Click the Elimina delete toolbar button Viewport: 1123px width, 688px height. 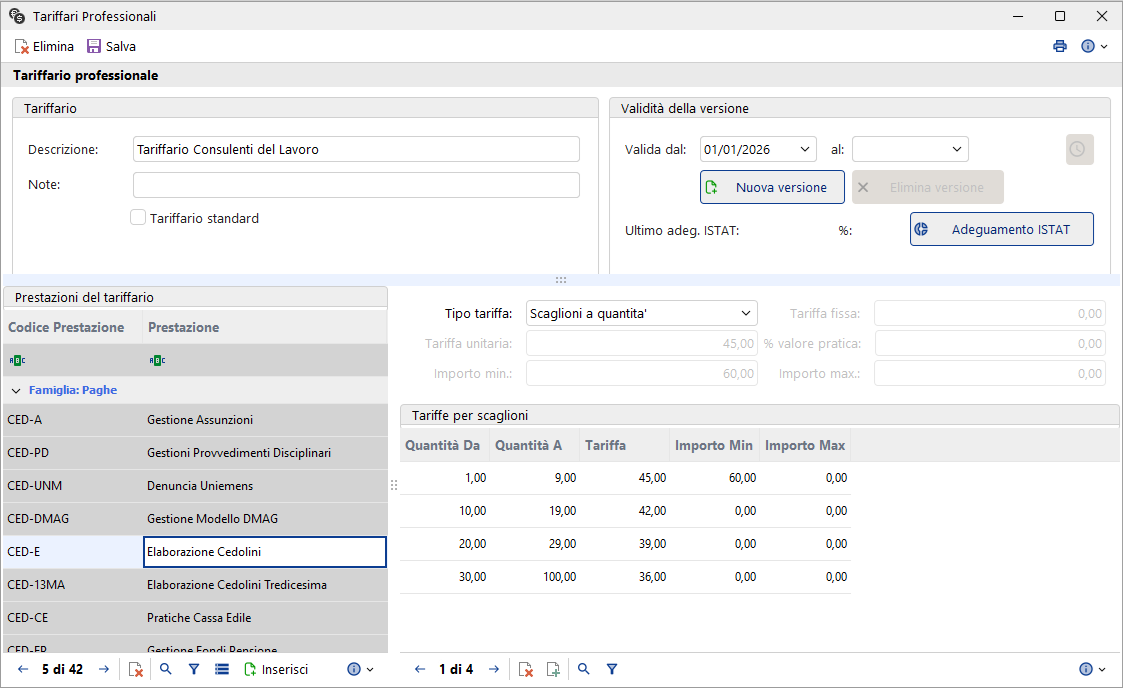44,47
